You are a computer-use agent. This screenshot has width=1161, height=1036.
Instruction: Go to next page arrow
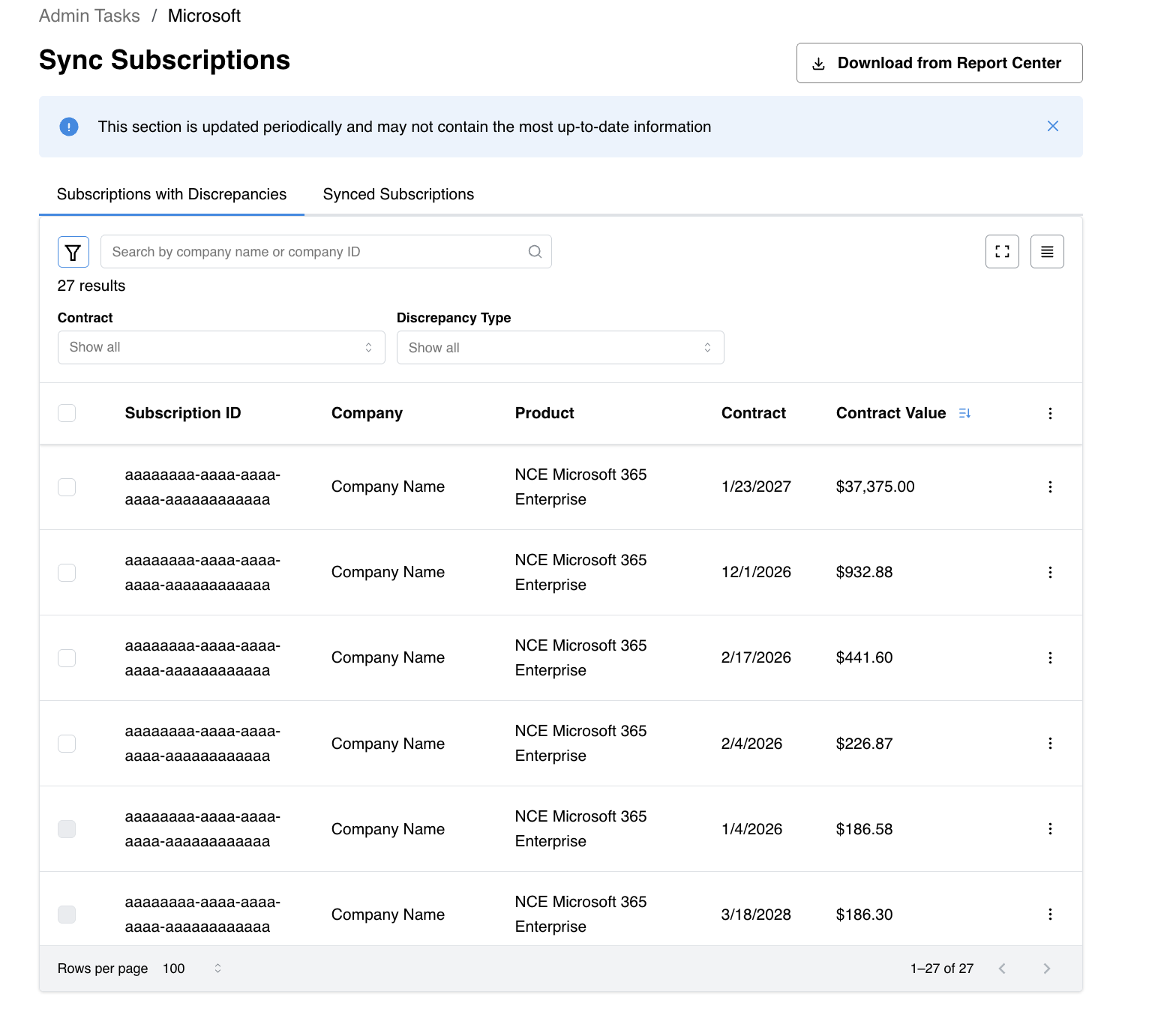point(1047,969)
